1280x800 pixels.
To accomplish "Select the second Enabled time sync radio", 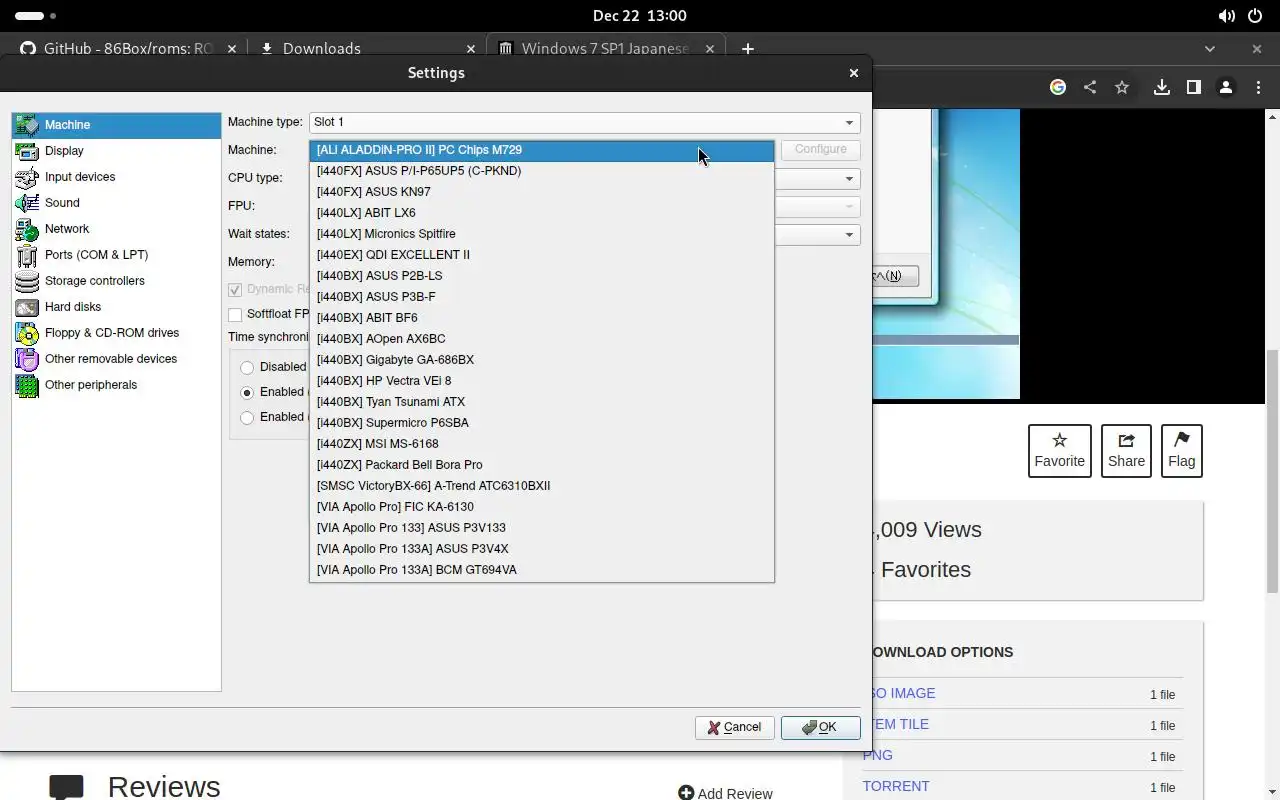I will point(247,417).
